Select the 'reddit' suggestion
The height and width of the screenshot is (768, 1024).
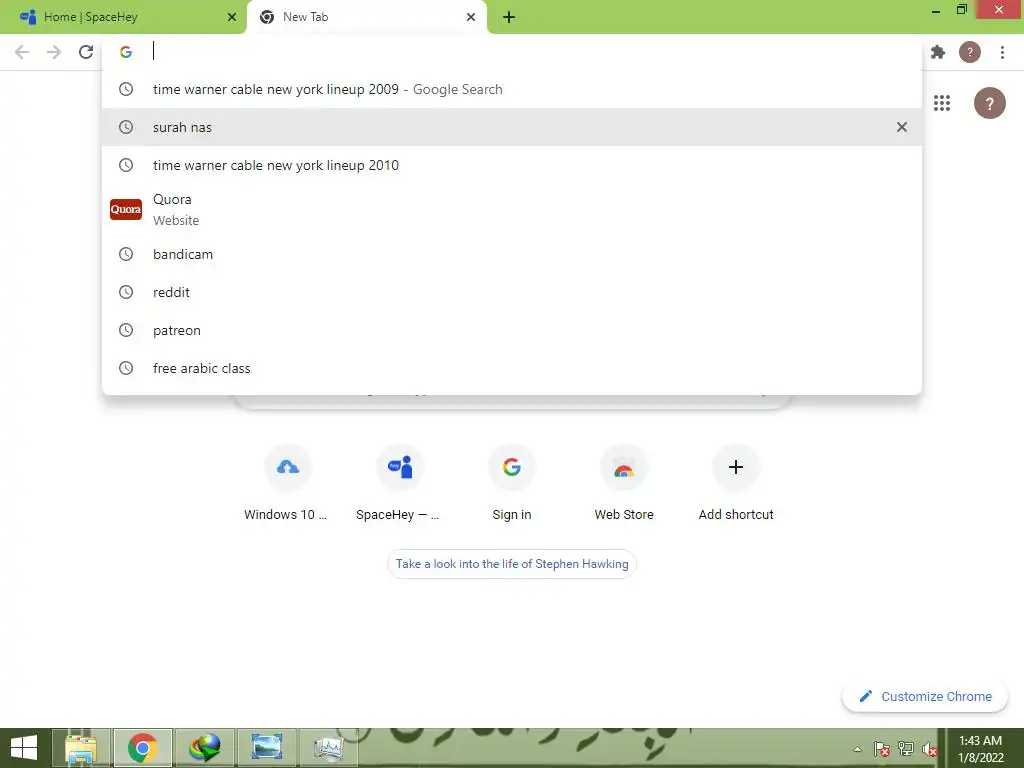(x=512, y=293)
